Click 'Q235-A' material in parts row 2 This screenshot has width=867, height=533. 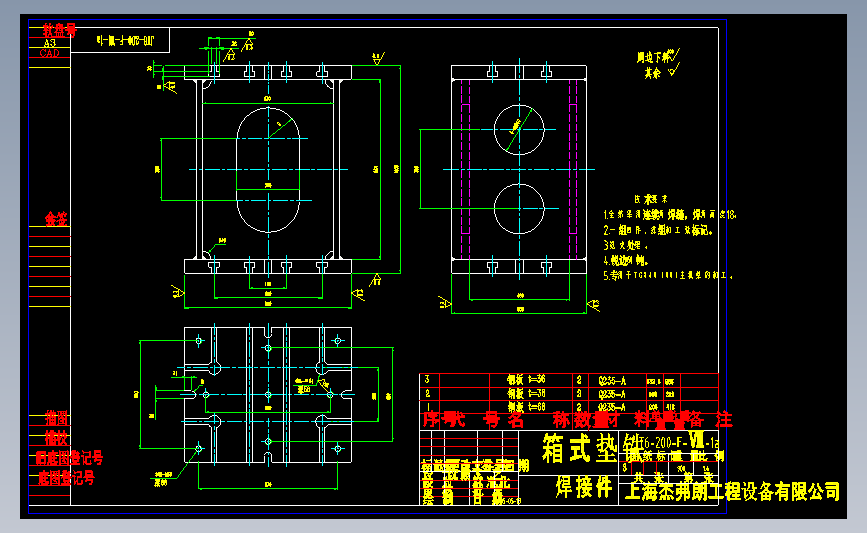[x=612, y=394]
